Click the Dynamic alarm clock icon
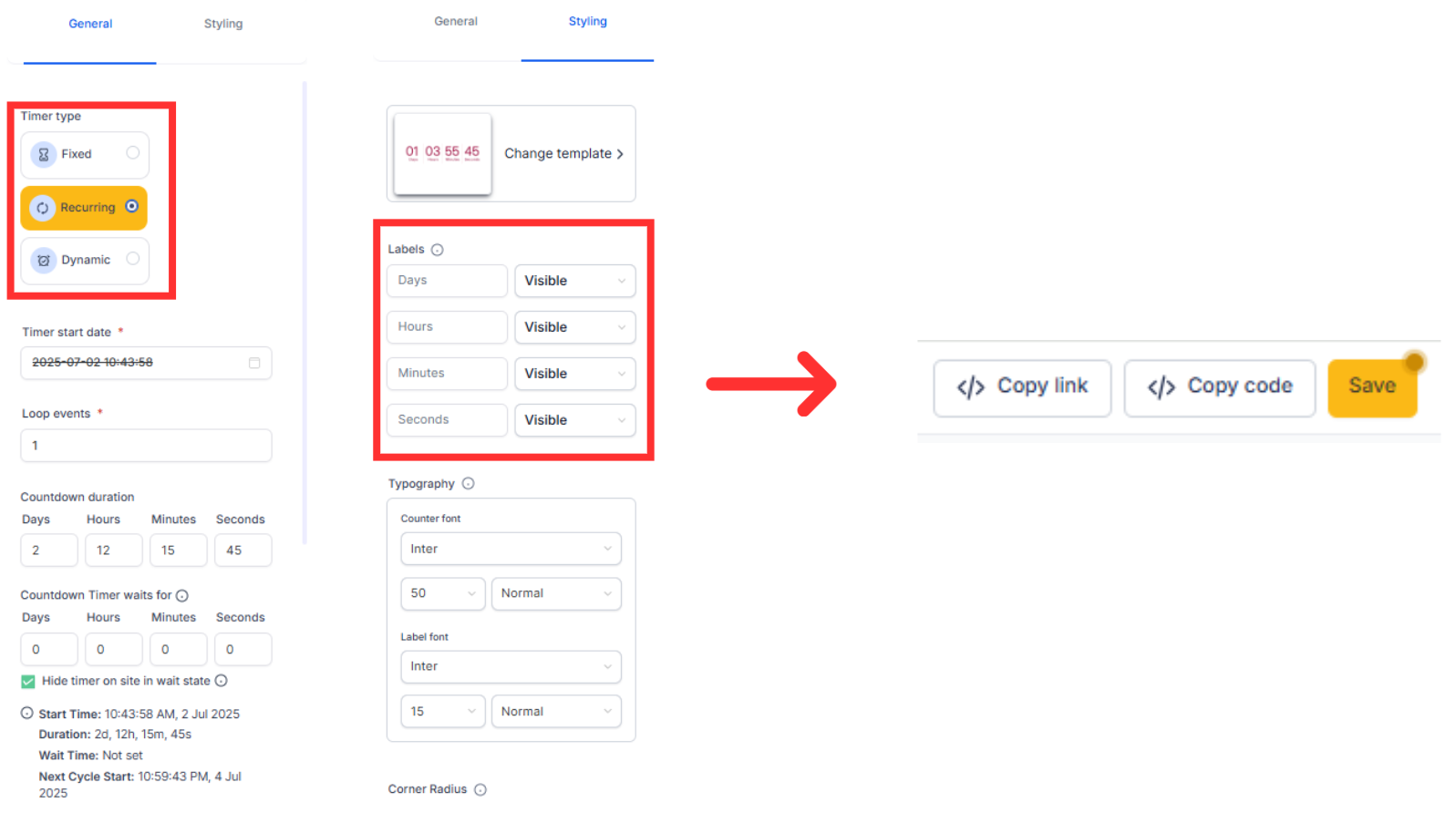This screenshot has width=1456, height=813. point(43,261)
